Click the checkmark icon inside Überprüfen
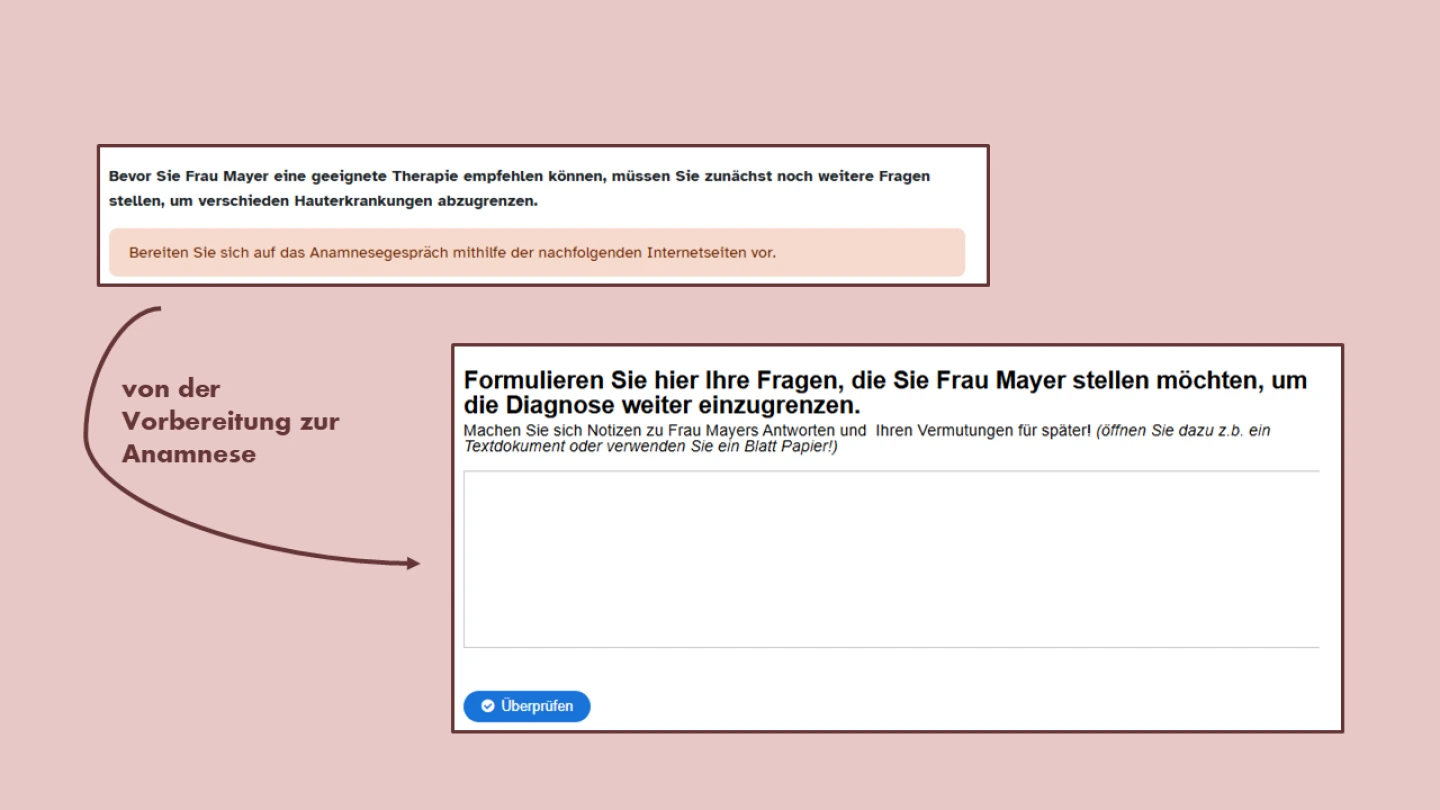 488,706
